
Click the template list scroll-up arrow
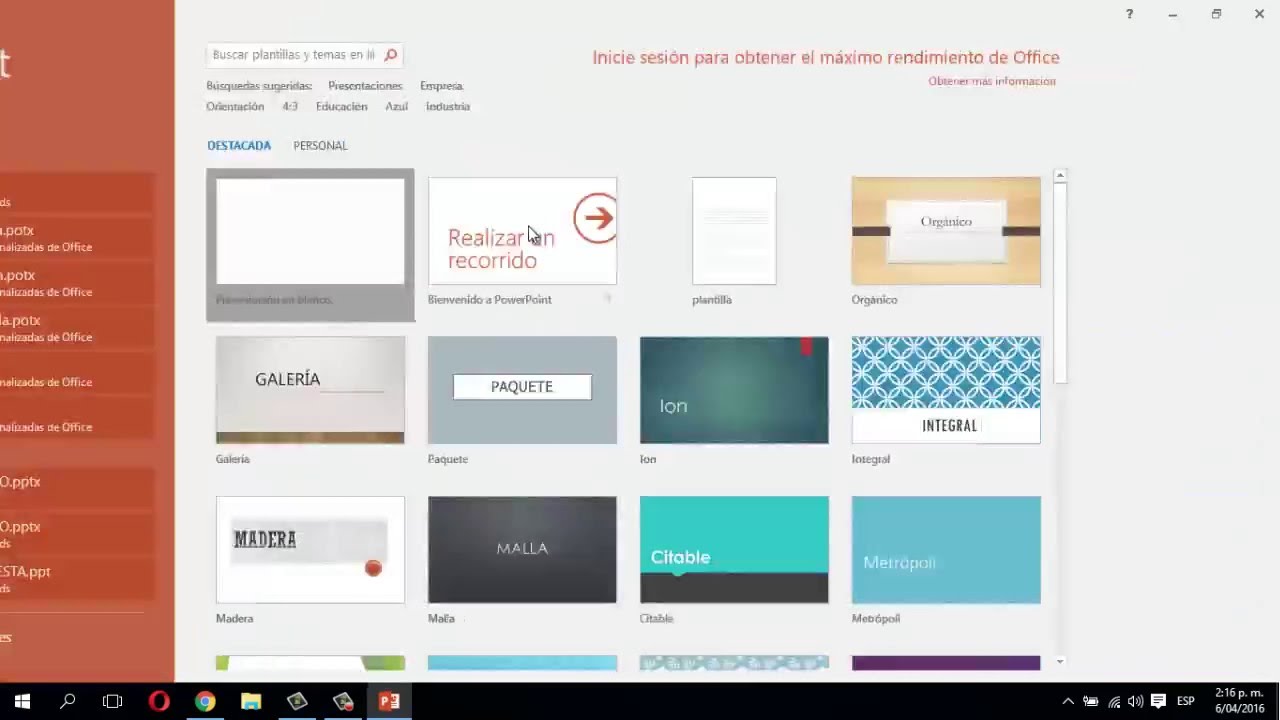pyautogui.click(x=1060, y=175)
